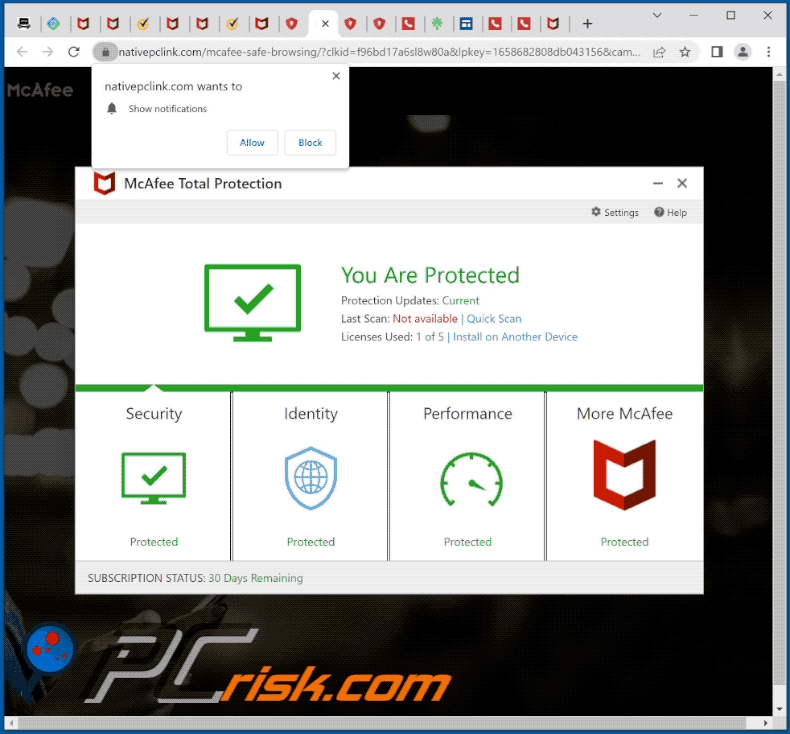Open McAfee Help
This screenshot has width=790, height=734.
point(671,212)
